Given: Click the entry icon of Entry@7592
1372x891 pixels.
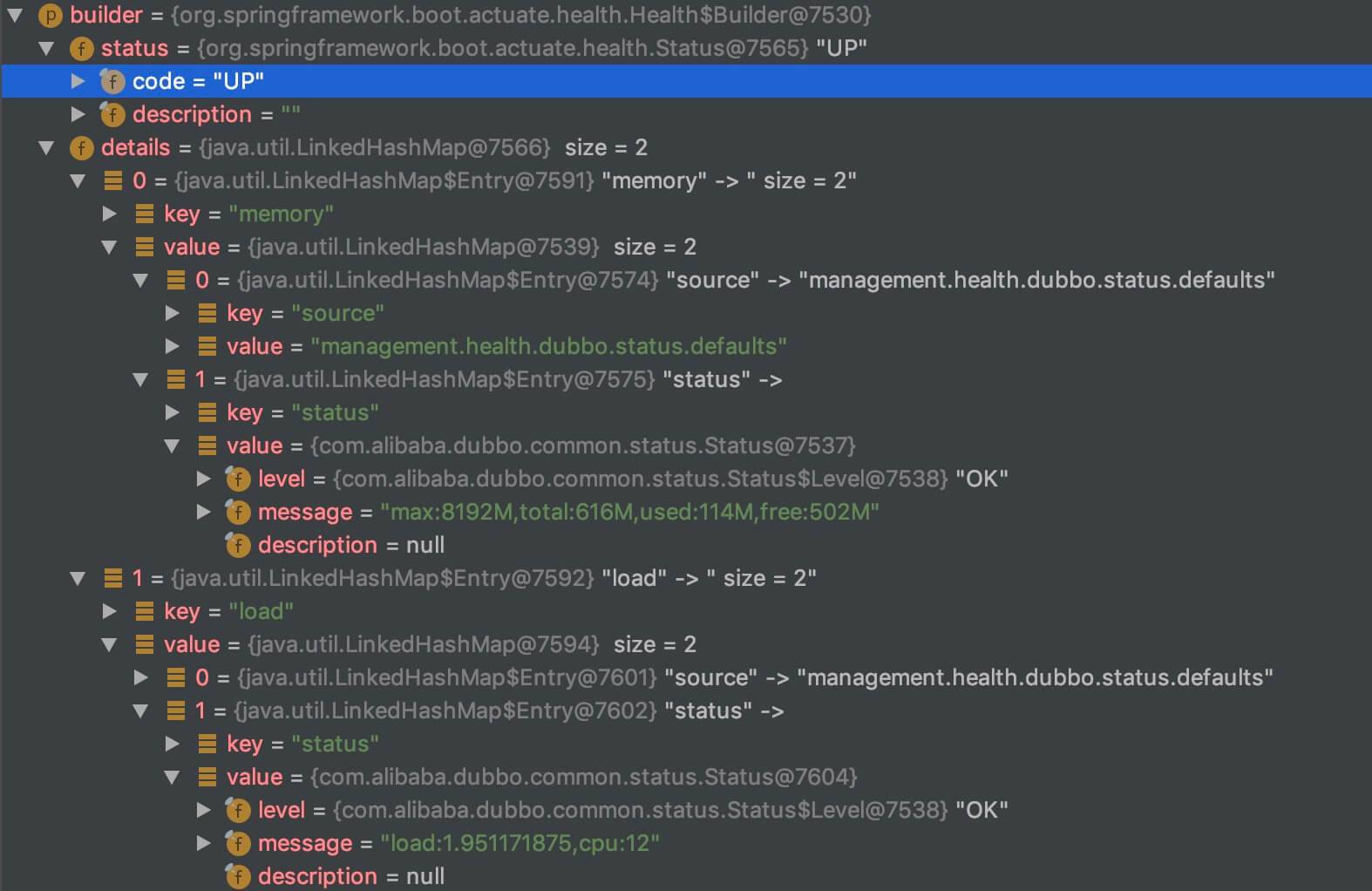Looking at the screenshot, I should click(112, 578).
